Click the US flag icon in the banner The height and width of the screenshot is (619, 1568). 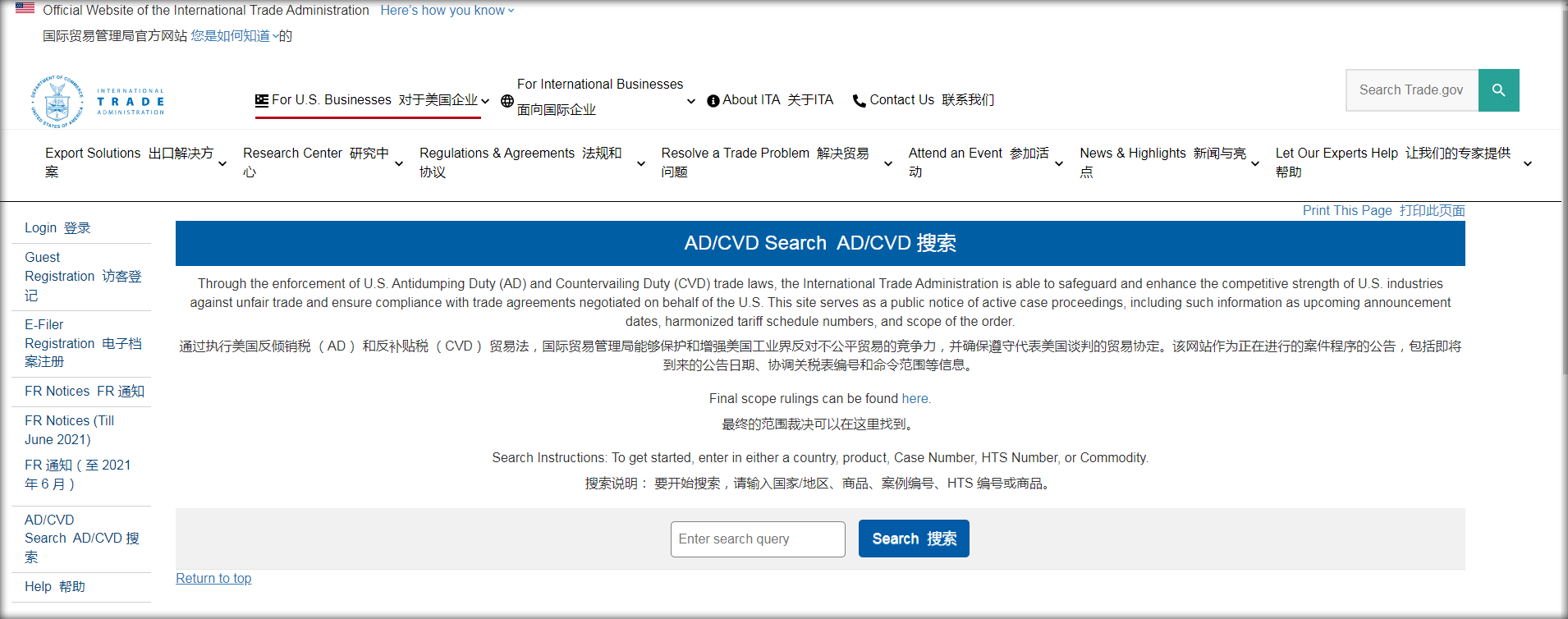25,8
